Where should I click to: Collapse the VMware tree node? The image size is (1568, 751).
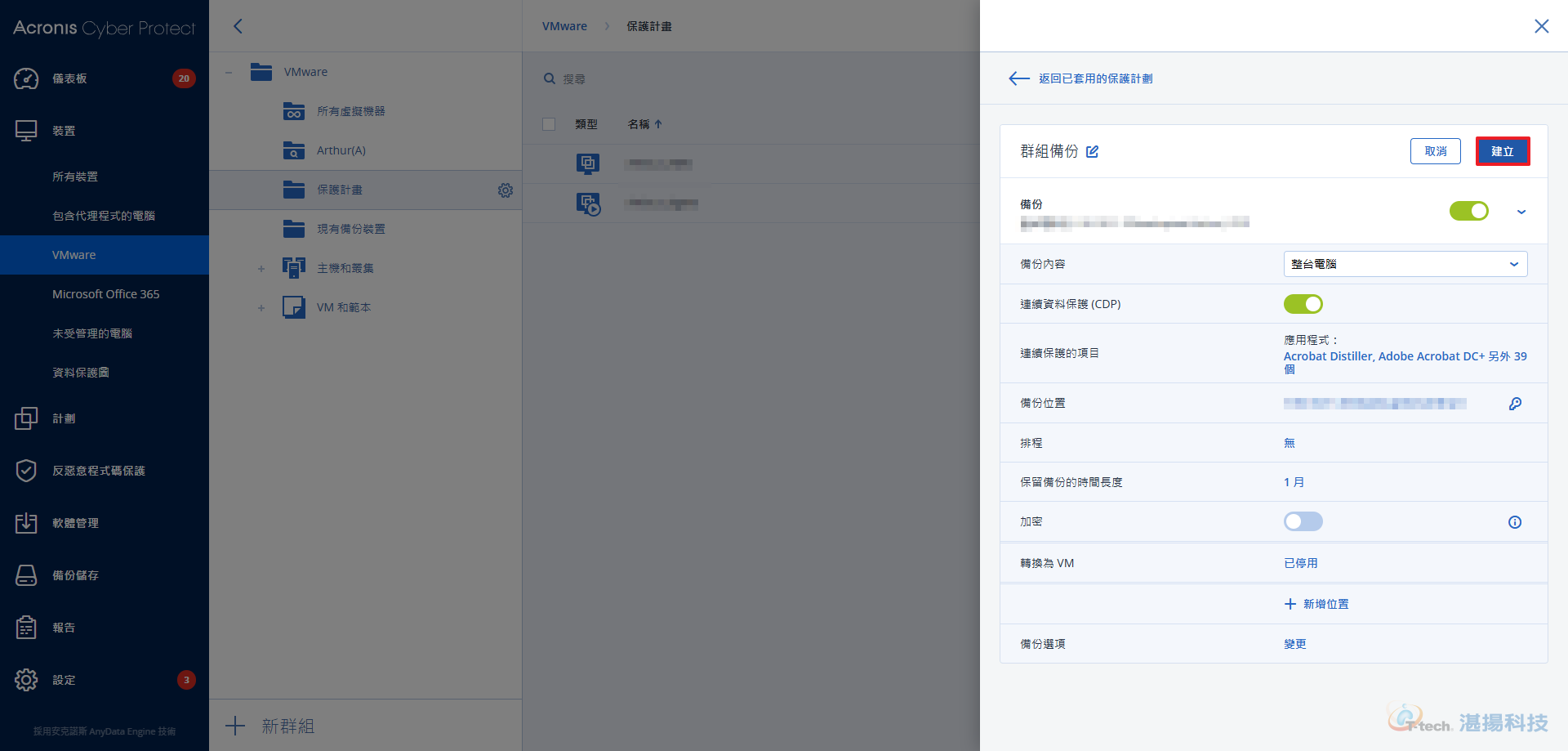[229, 72]
